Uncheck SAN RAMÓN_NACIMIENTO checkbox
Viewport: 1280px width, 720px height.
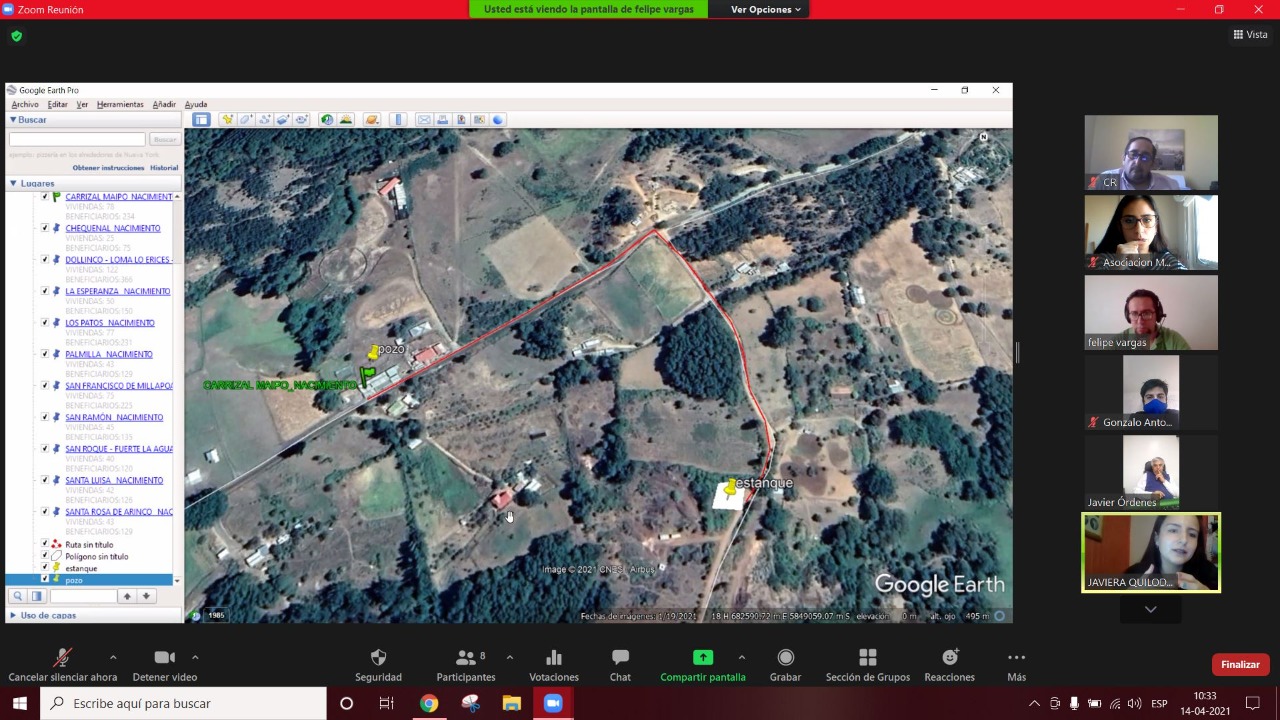click(45, 417)
